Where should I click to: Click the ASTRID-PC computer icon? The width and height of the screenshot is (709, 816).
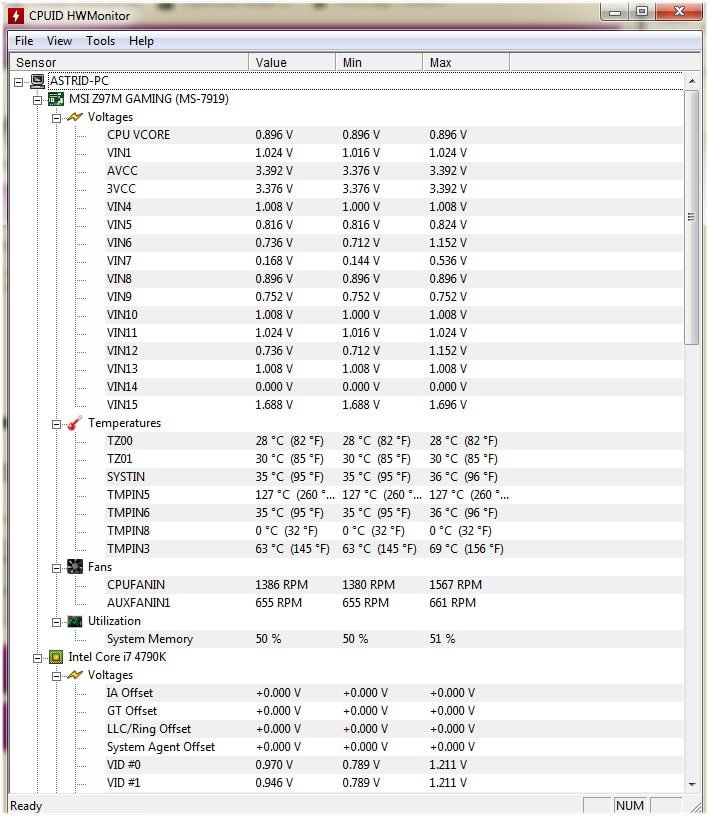click(x=37, y=81)
